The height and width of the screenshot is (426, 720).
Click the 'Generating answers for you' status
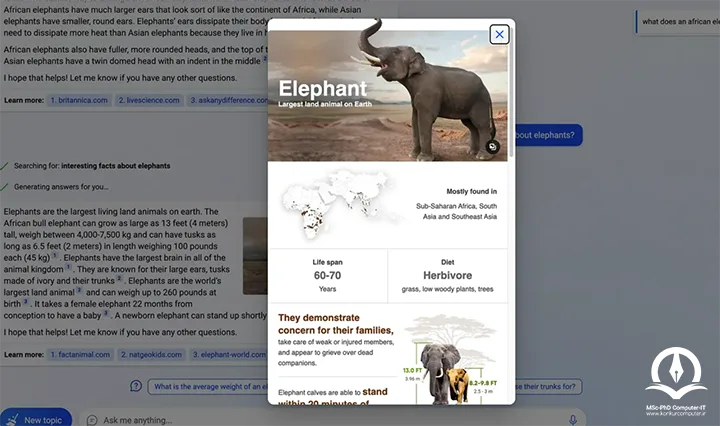pos(61,187)
